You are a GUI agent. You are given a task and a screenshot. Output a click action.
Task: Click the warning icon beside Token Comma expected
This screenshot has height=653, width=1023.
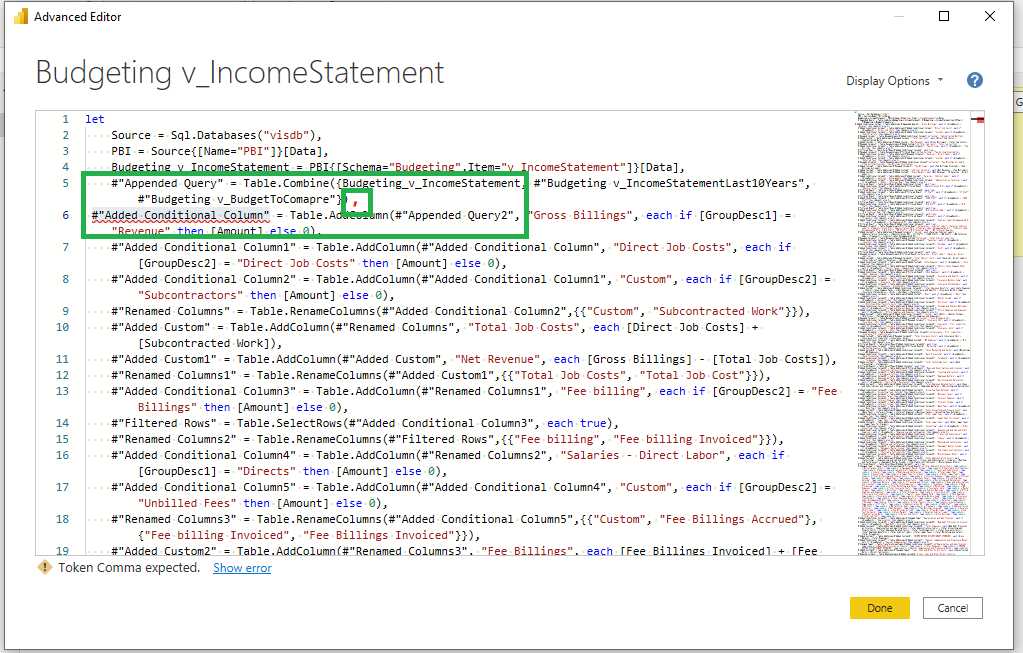(x=44, y=568)
